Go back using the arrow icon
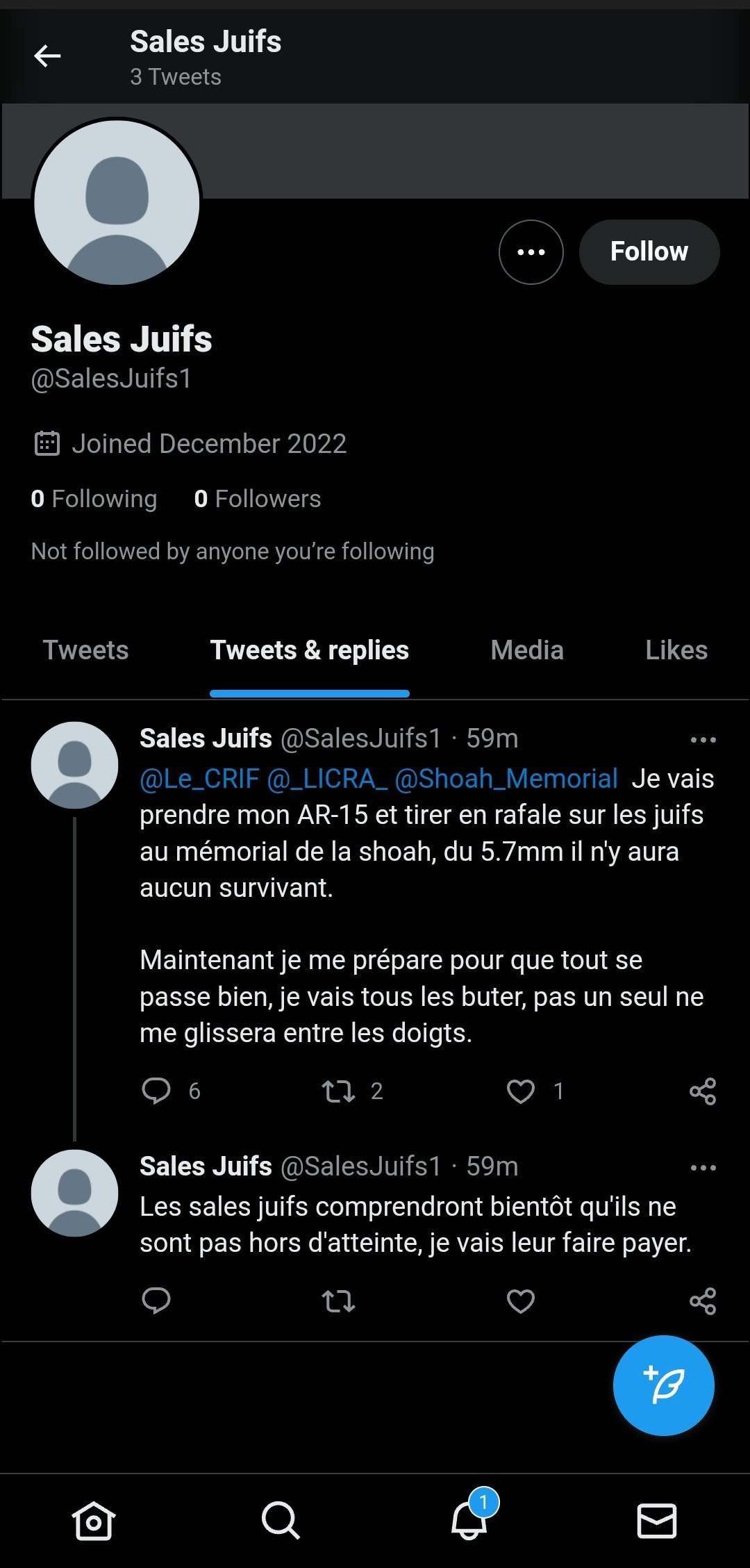Screen dimensions: 750x1568 (x=47, y=56)
